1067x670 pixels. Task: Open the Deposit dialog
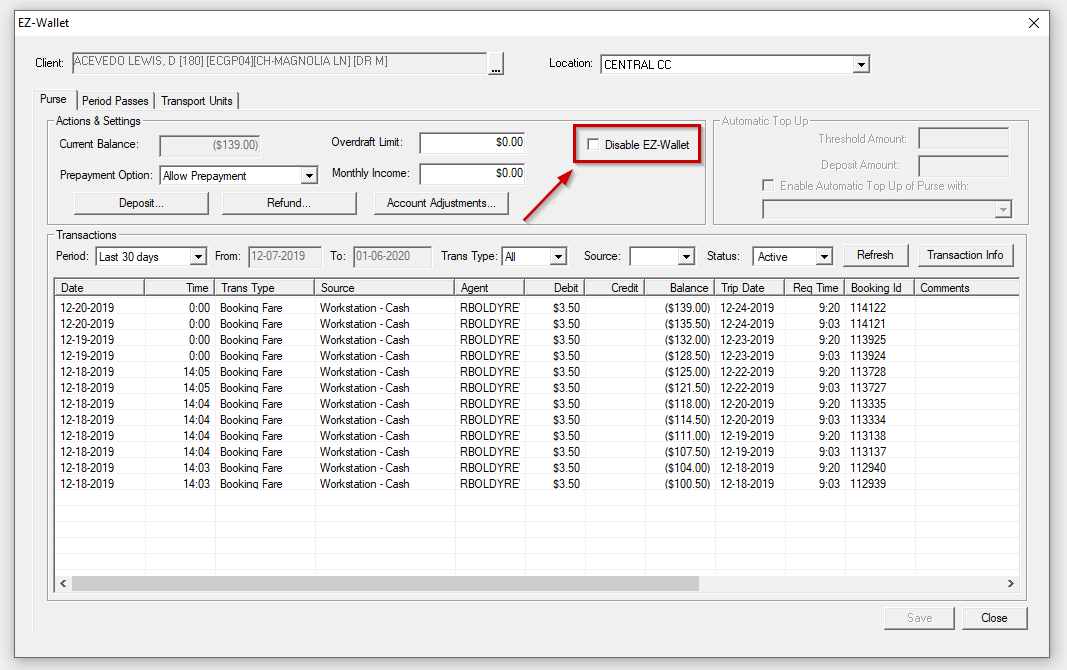tap(140, 203)
